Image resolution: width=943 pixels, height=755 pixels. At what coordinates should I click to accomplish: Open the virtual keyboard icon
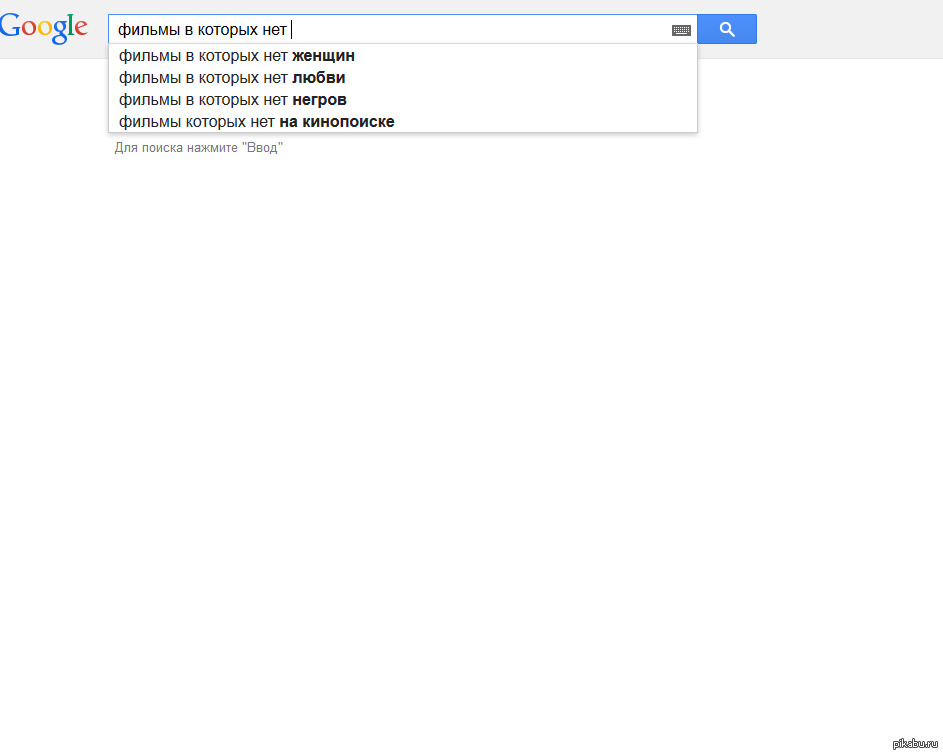(x=681, y=30)
